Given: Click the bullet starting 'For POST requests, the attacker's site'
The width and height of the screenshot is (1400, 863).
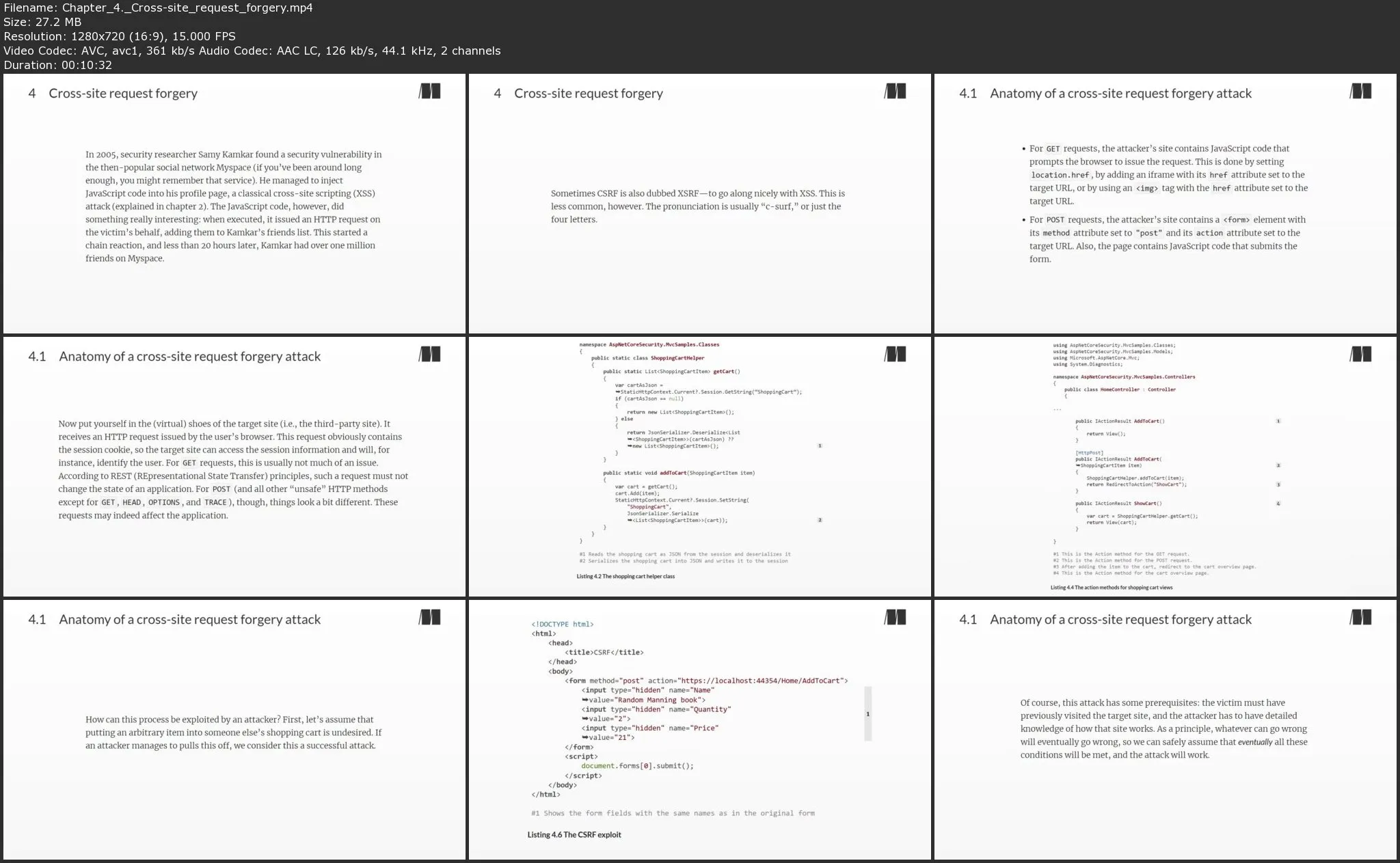Looking at the screenshot, I should (1164, 239).
